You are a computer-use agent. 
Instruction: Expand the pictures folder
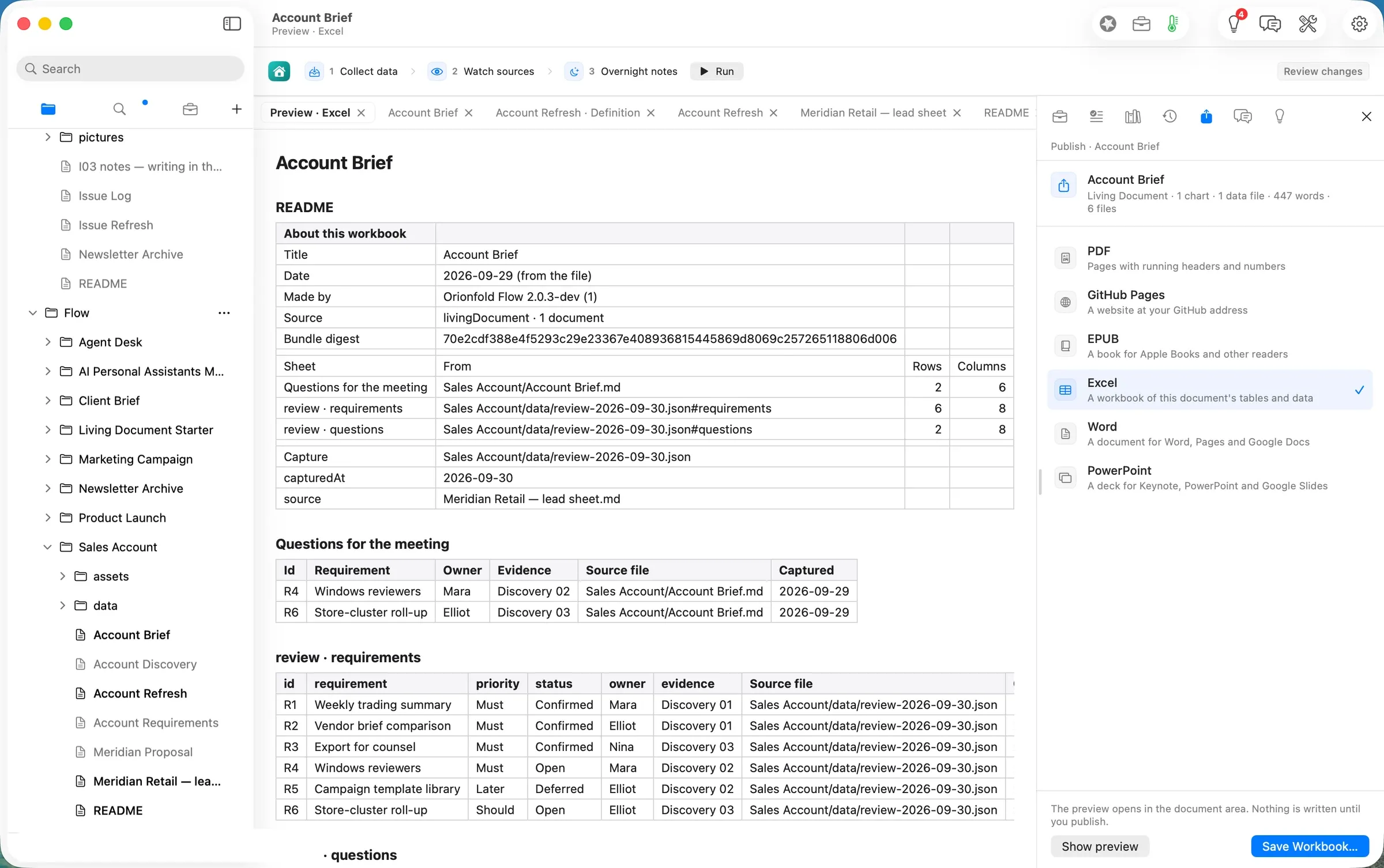tap(48, 137)
